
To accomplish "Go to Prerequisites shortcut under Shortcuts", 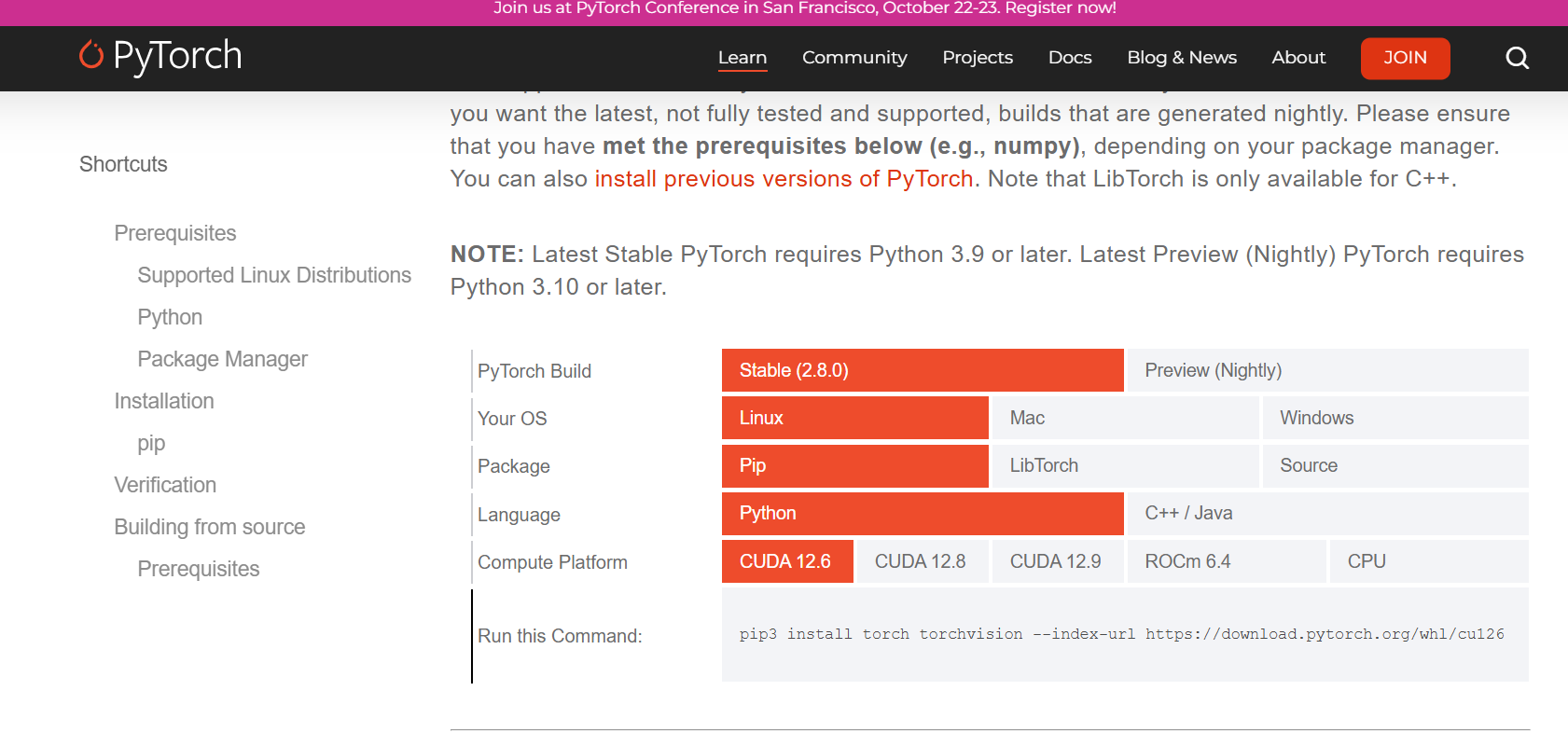I will pyautogui.click(x=175, y=233).
